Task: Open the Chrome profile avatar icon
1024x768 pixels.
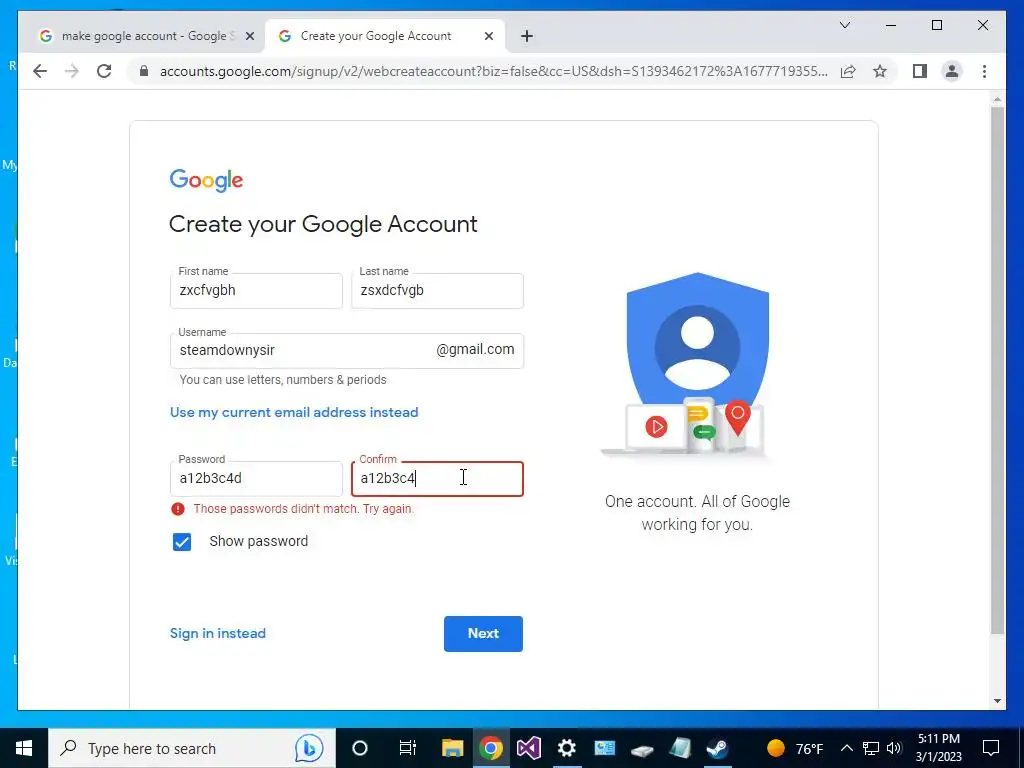Action: click(x=952, y=71)
